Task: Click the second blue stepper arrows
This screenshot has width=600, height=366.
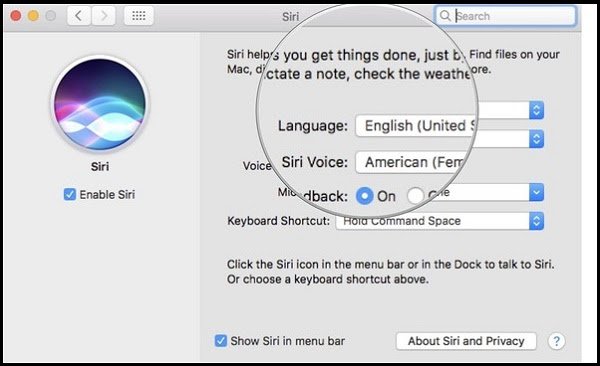Action: tap(536, 139)
